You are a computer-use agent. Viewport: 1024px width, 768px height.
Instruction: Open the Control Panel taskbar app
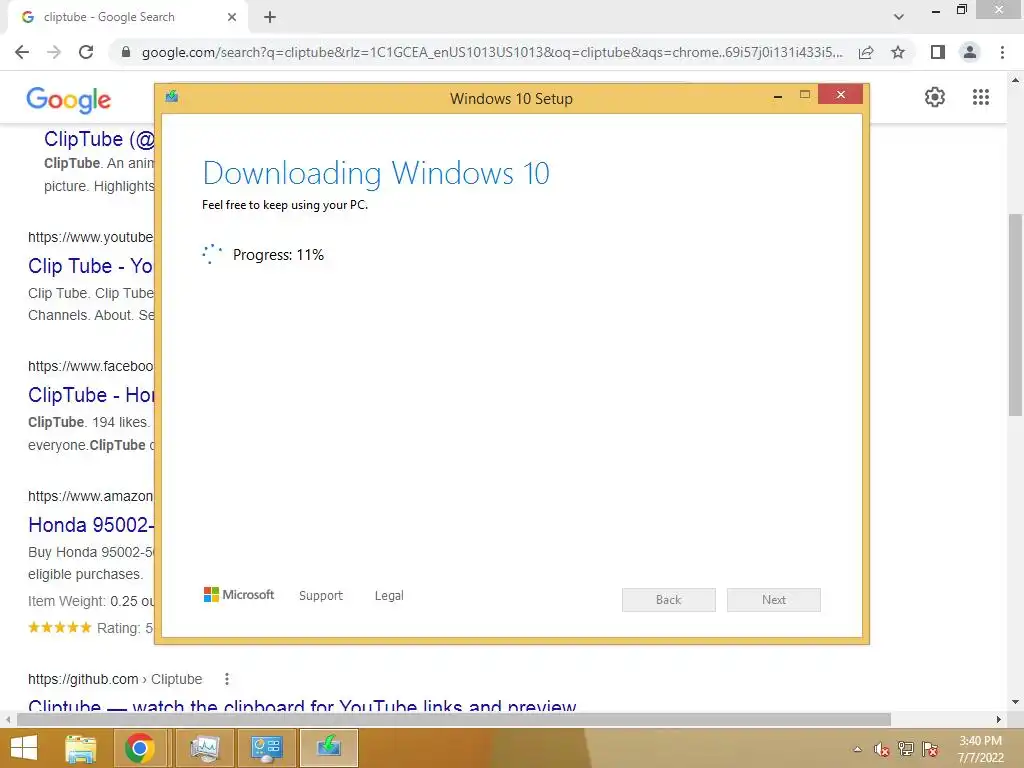coord(266,748)
